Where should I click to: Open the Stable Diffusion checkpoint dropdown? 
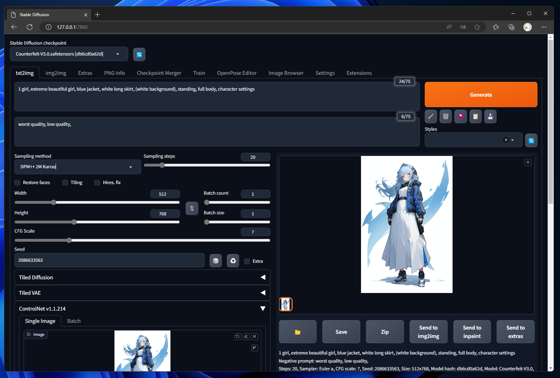[69, 54]
